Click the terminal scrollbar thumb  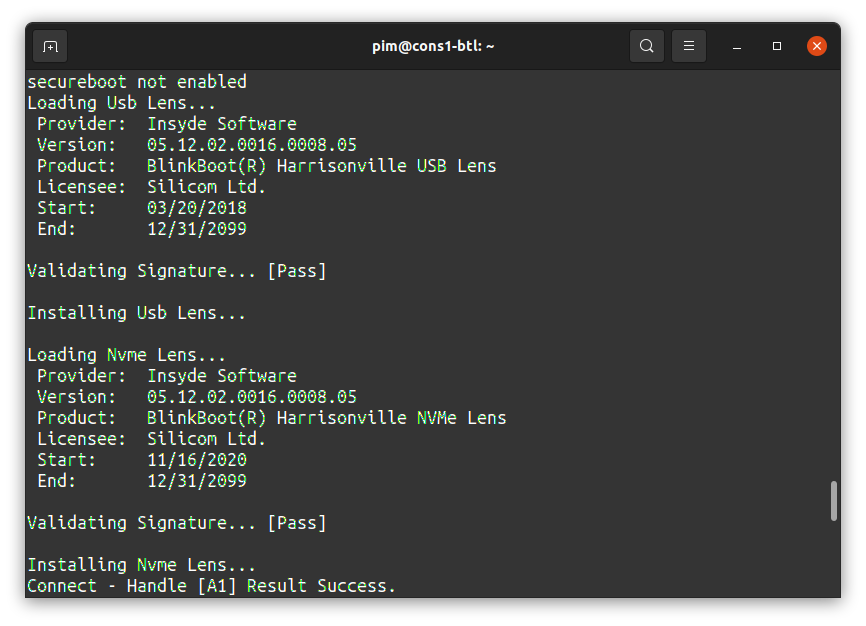[x=833, y=501]
